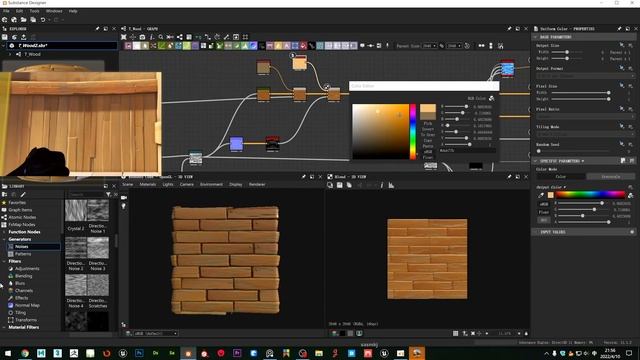Toggle the sRGB button in Output Color
This screenshot has width=640, height=360.
[544, 204]
